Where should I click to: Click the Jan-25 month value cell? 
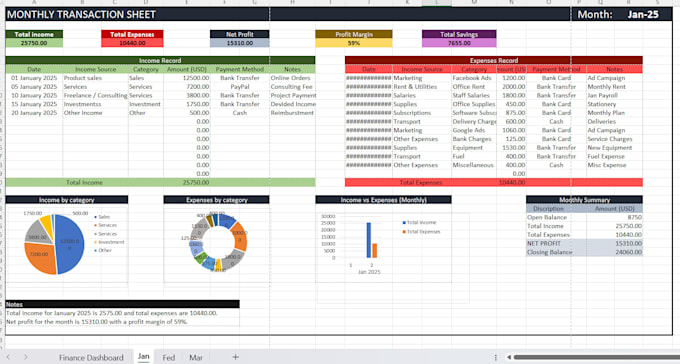click(x=643, y=14)
